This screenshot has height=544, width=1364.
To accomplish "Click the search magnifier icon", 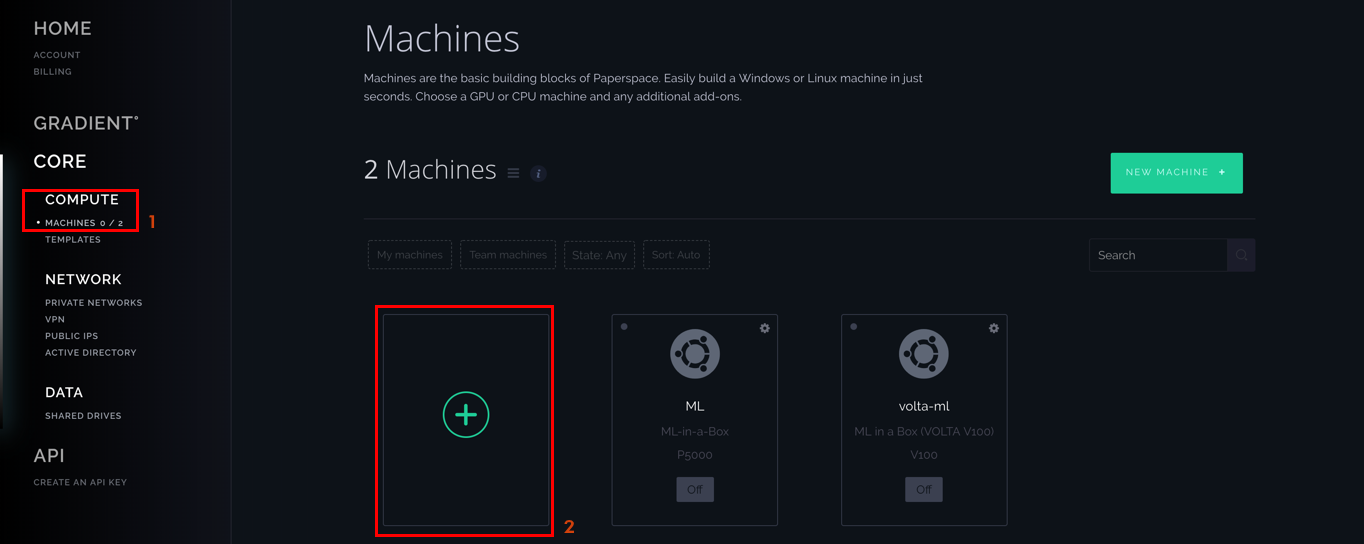I will coord(1241,255).
